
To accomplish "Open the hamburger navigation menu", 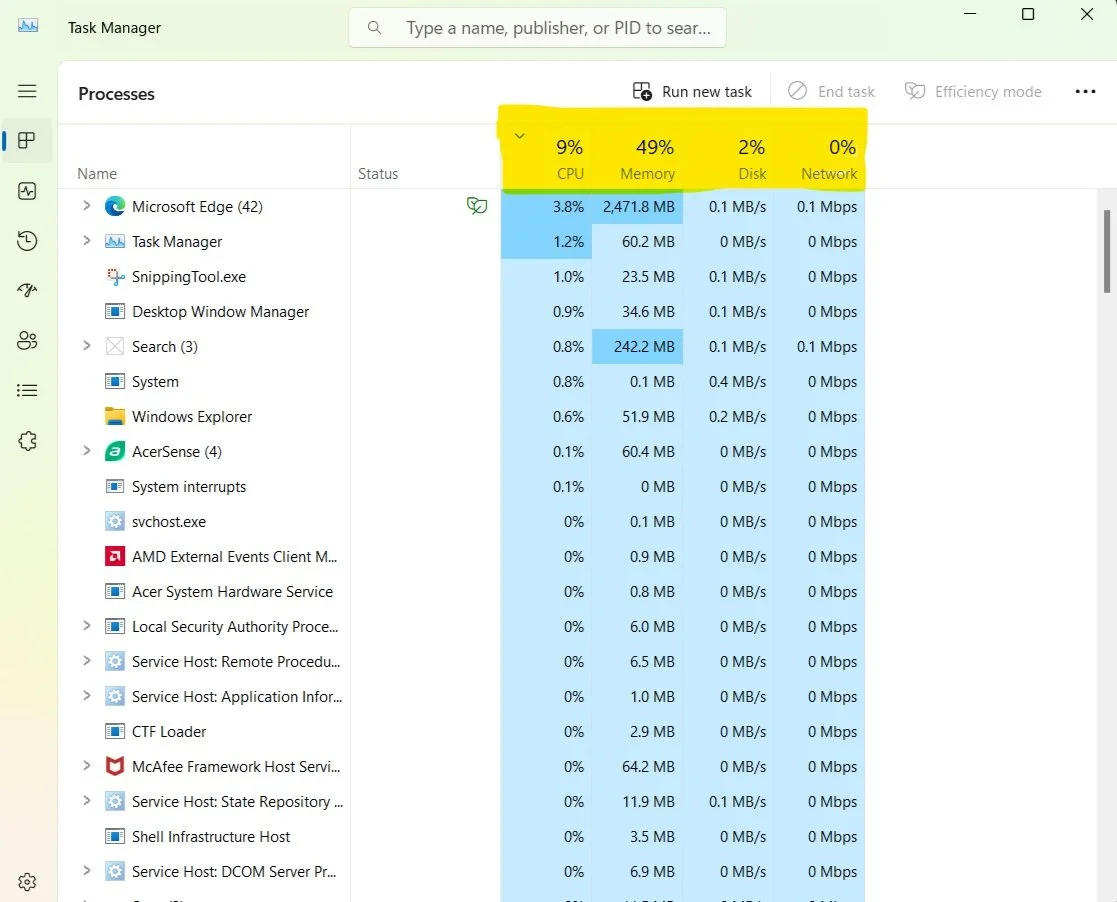I will click(x=27, y=91).
